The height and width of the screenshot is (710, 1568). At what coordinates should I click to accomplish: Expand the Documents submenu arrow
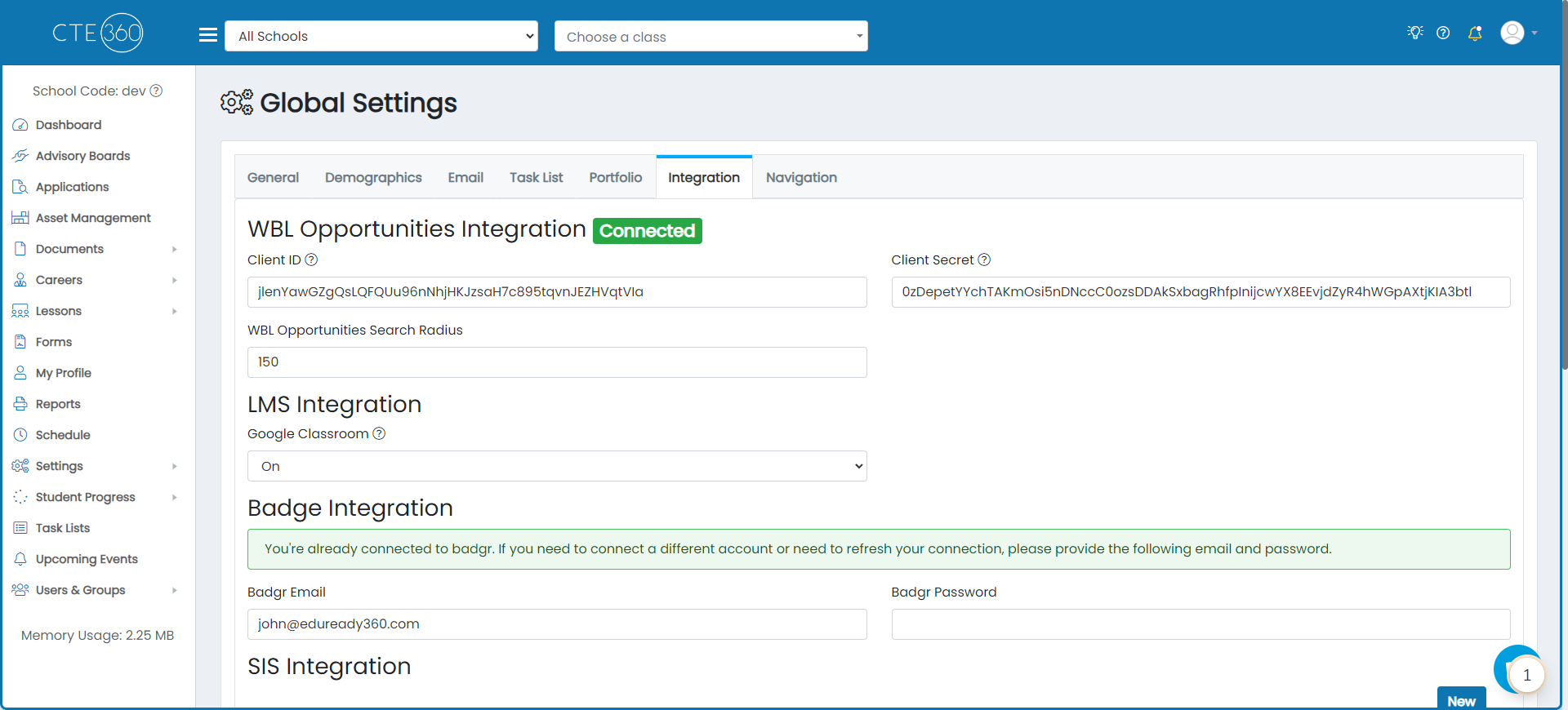175,249
